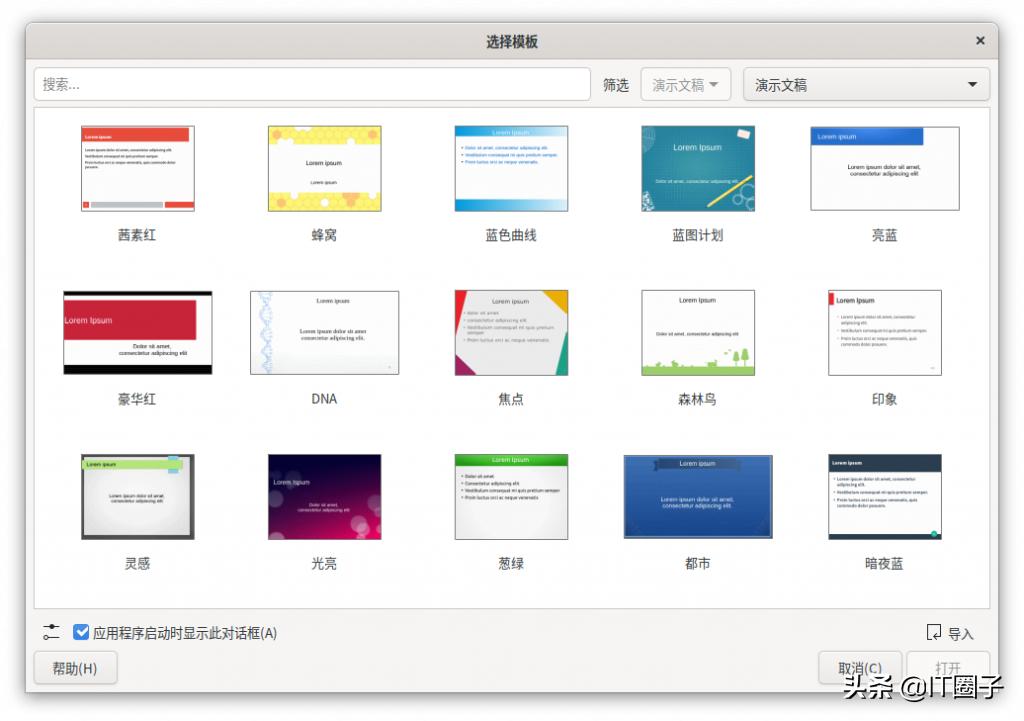This screenshot has height=721, width=1024.
Task: Select the 蓝色曲线 template
Action: pyautogui.click(x=511, y=168)
